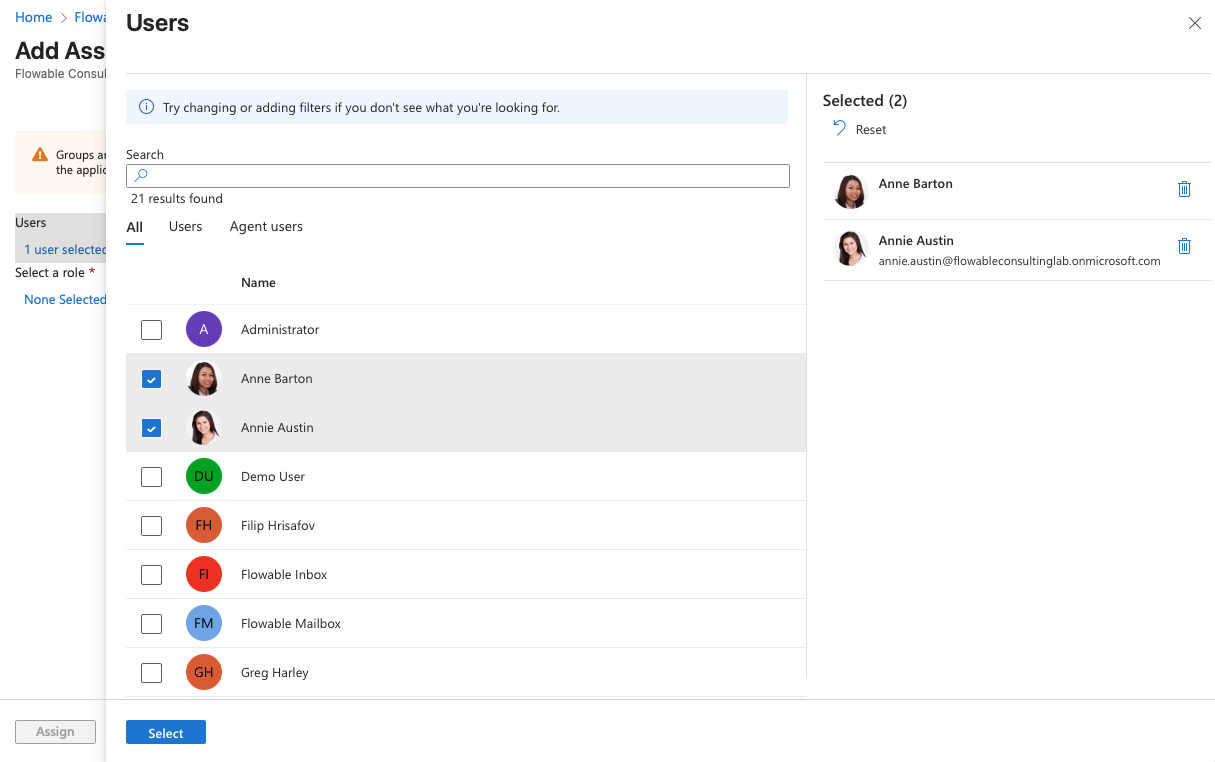Click the None Selected role link
The width and height of the screenshot is (1215, 762).
[x=65, y=300]
